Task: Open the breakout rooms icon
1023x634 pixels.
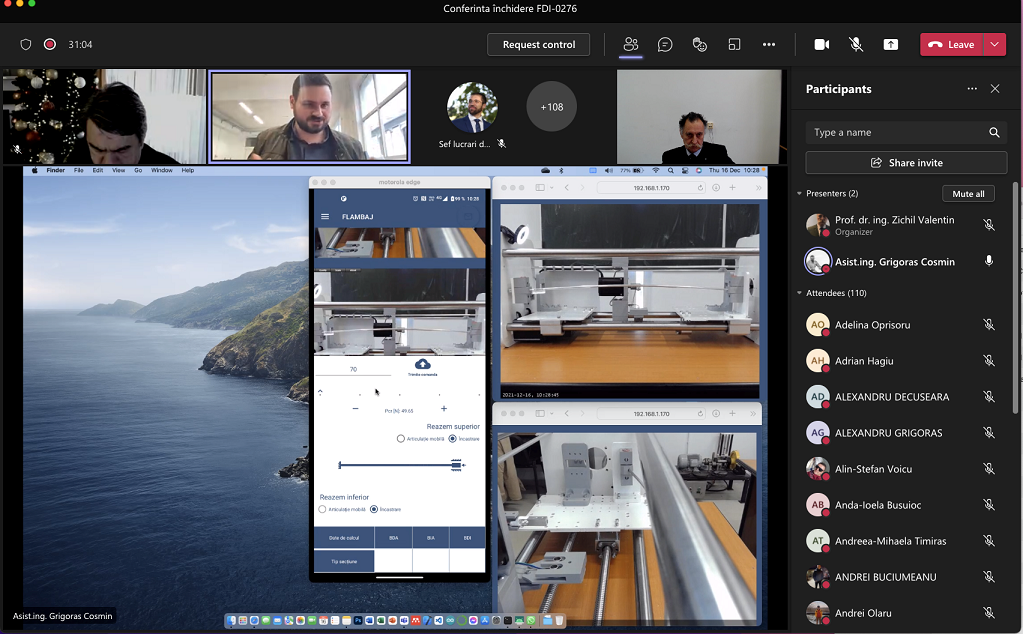Action: tap(734, 44)
